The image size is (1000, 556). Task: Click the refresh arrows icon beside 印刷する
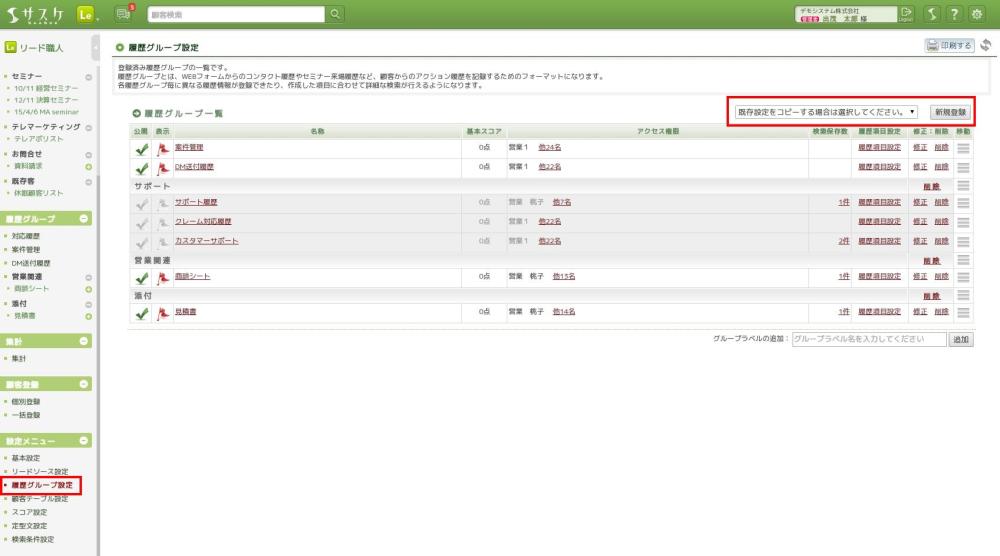coord(985,46)
